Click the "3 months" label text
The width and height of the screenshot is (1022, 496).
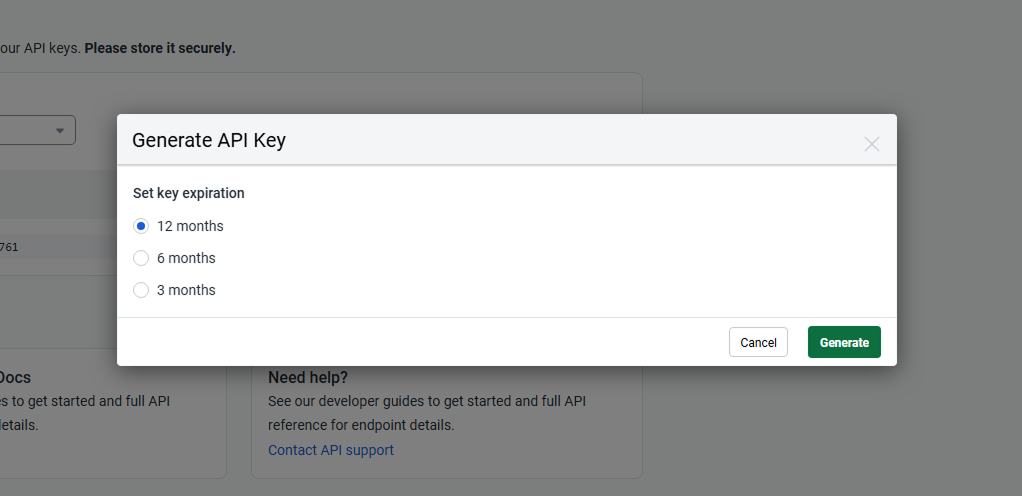(186, 290)
